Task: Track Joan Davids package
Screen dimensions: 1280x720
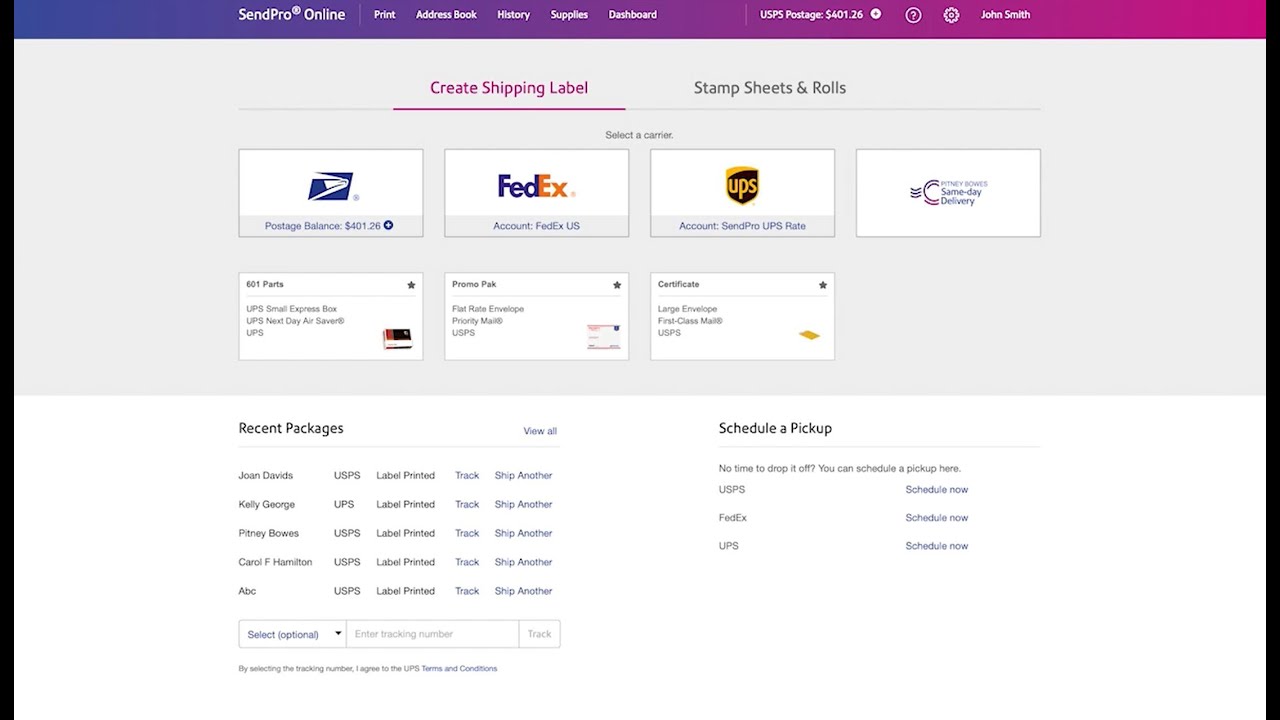Action: pyautogui.click(x=467, y=476)
